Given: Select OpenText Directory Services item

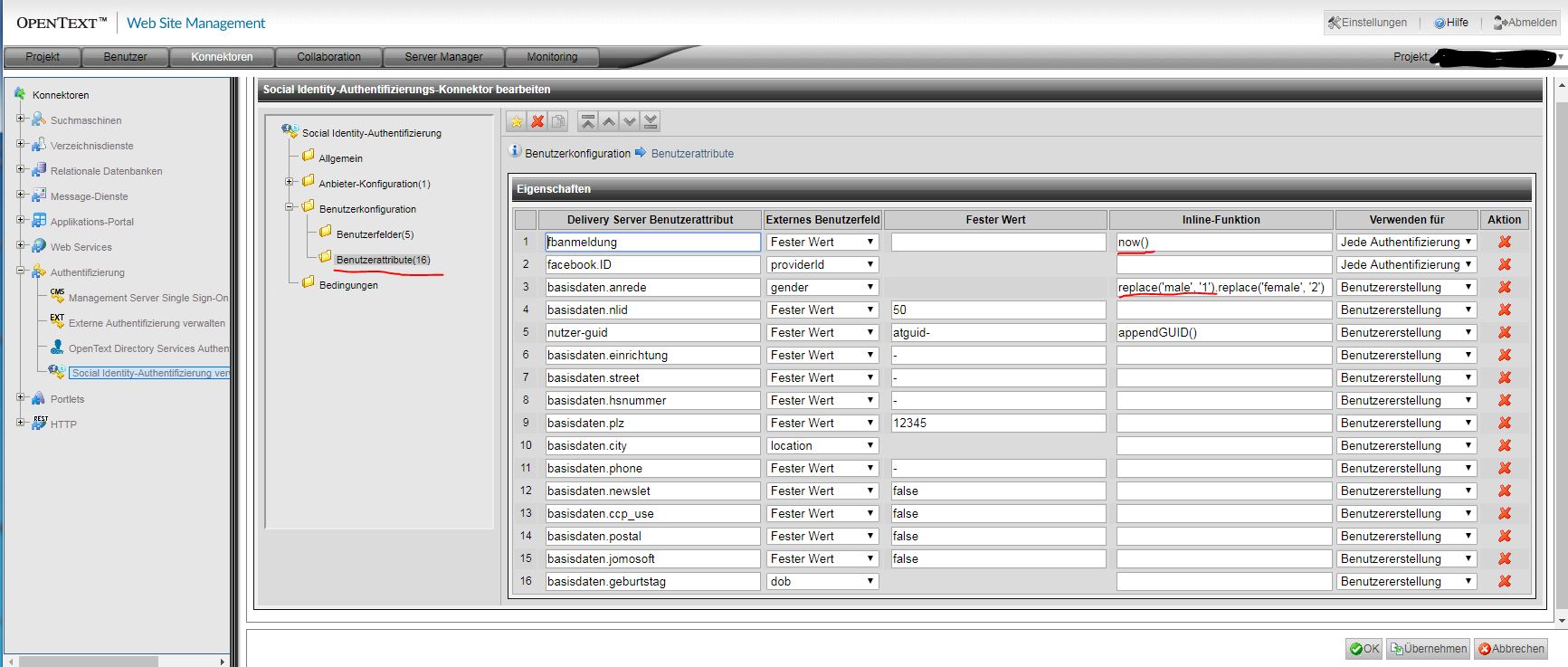Looking at the screenshot, I should click(148, 348).
